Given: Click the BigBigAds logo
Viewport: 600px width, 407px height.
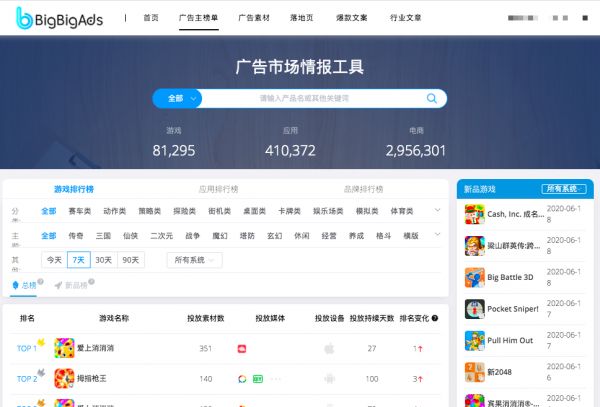Looking at the screenshot, I should [x=59, y=18].
